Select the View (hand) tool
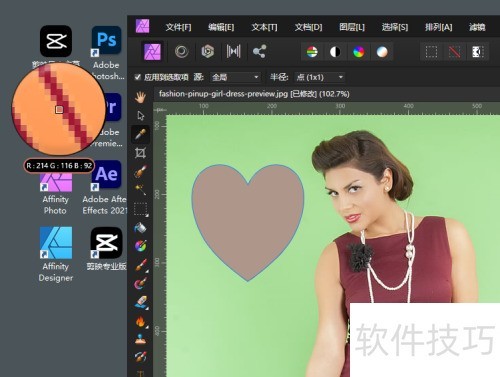This screenshot has height=377, width=500. click(140, 97)
